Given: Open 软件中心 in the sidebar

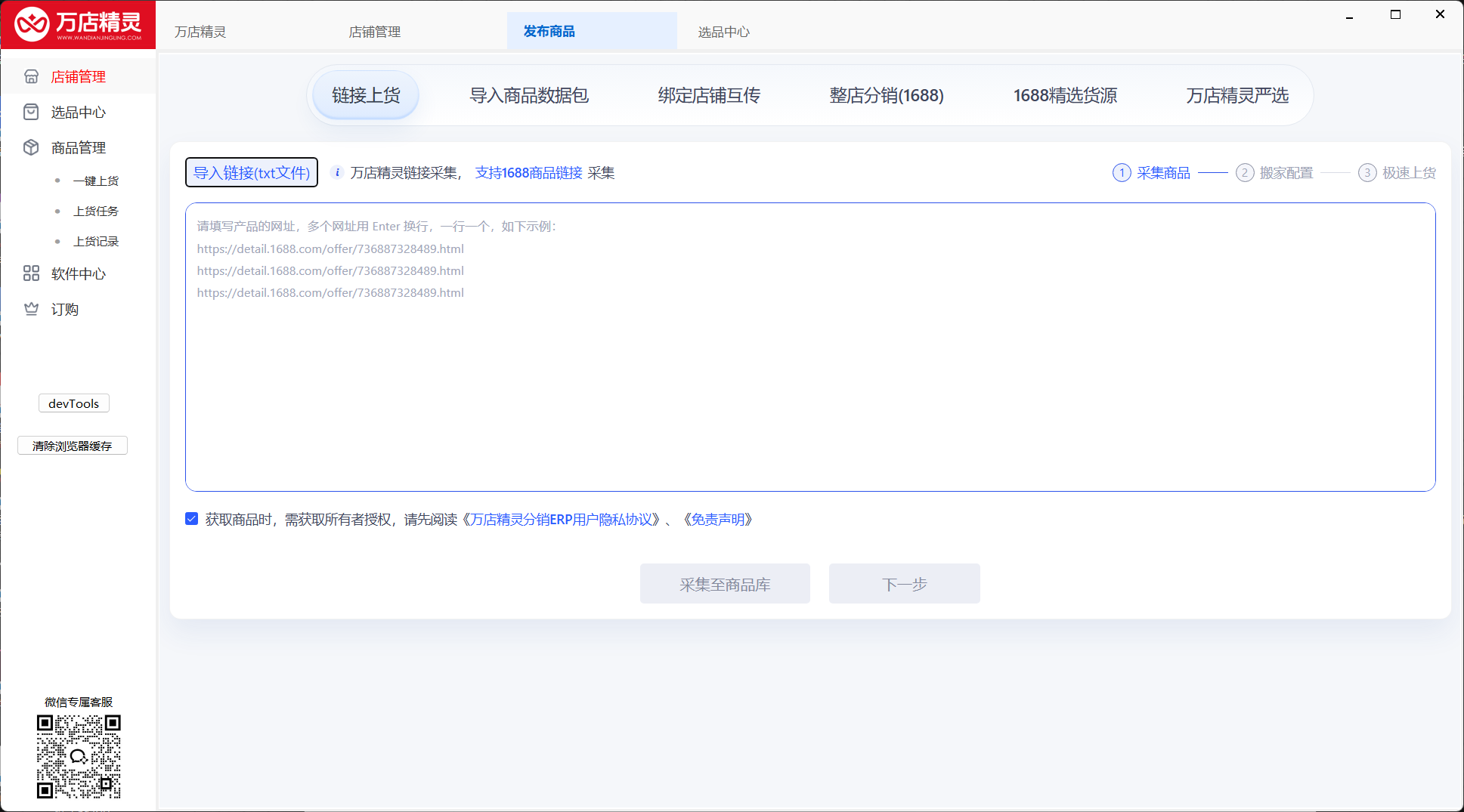Looking at the screenshot, I should (79, 273).
